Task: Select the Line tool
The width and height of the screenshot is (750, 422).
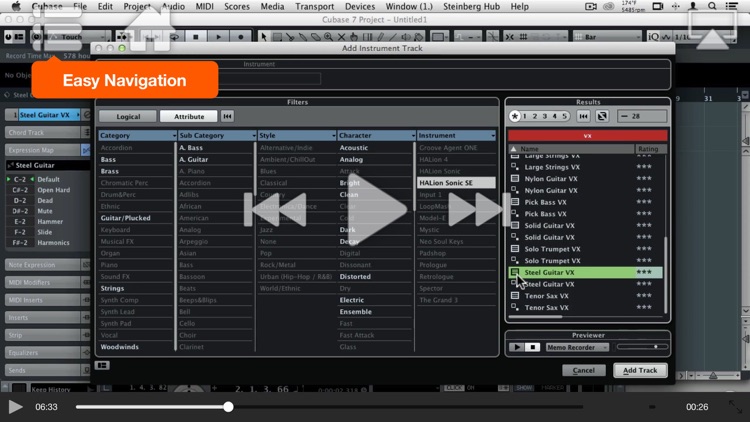Action: 393,37
